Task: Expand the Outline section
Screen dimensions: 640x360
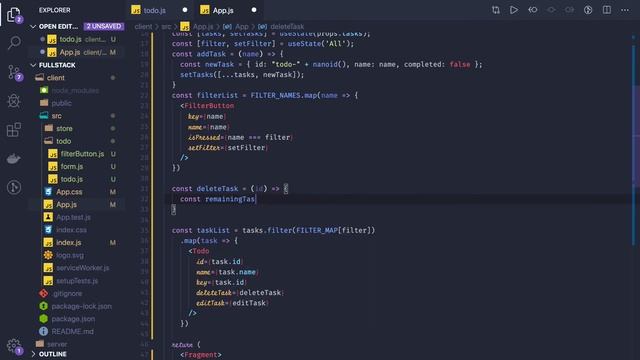Action: [33, 354]
